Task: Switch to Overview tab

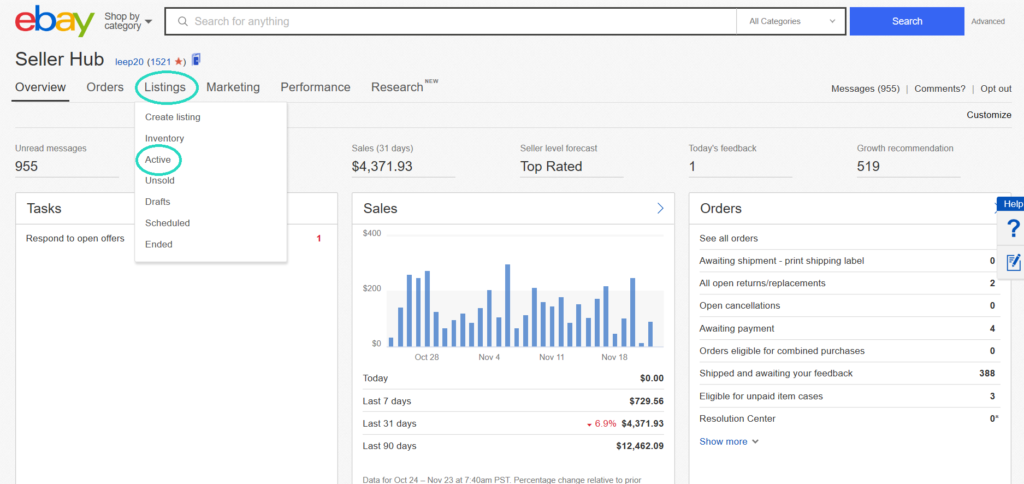Action: [40, 87]
